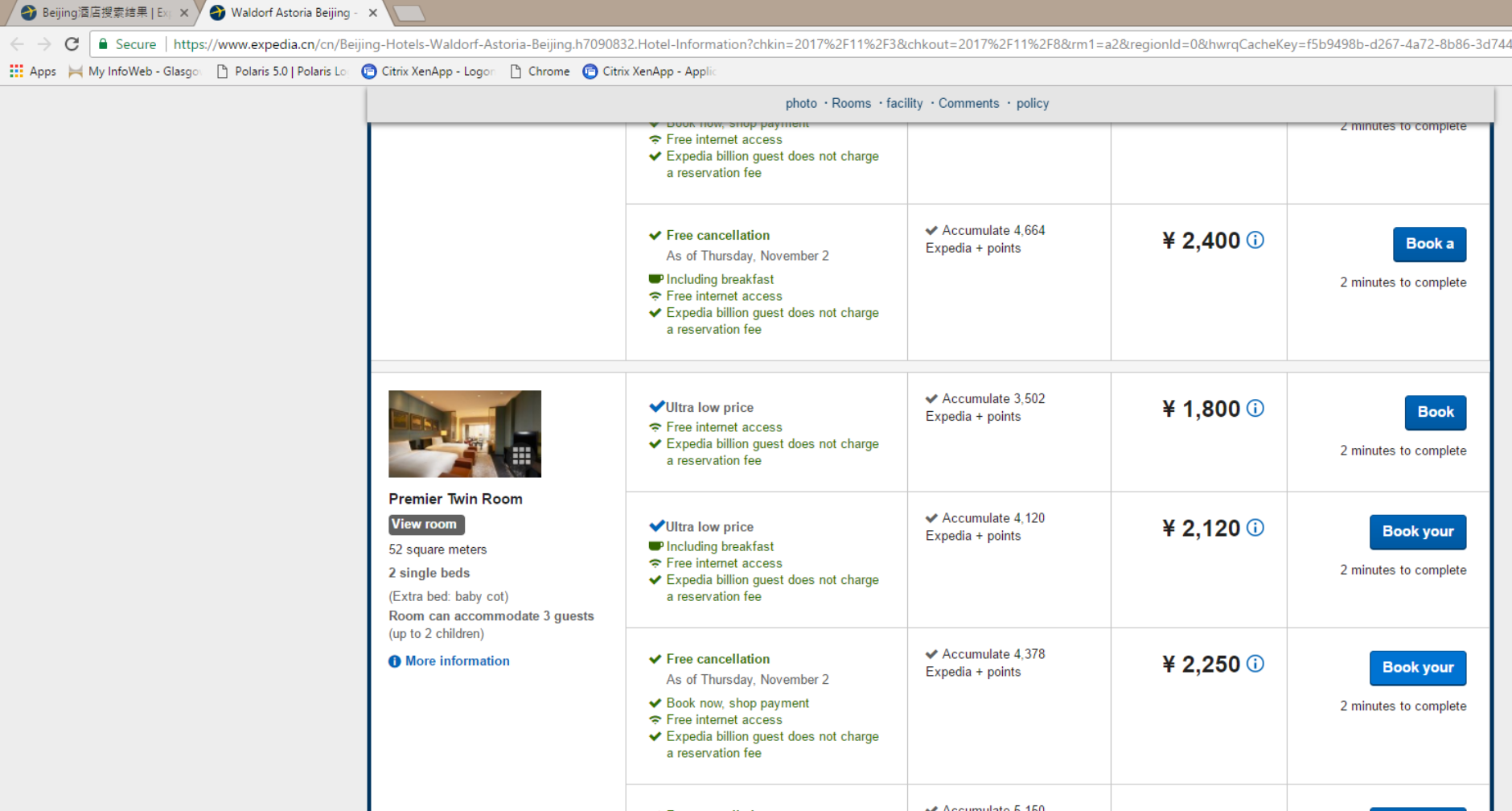This screenshot has width=1512, height=811.
Task: Open the Apps grid bookmark
Action: point(32,72)
